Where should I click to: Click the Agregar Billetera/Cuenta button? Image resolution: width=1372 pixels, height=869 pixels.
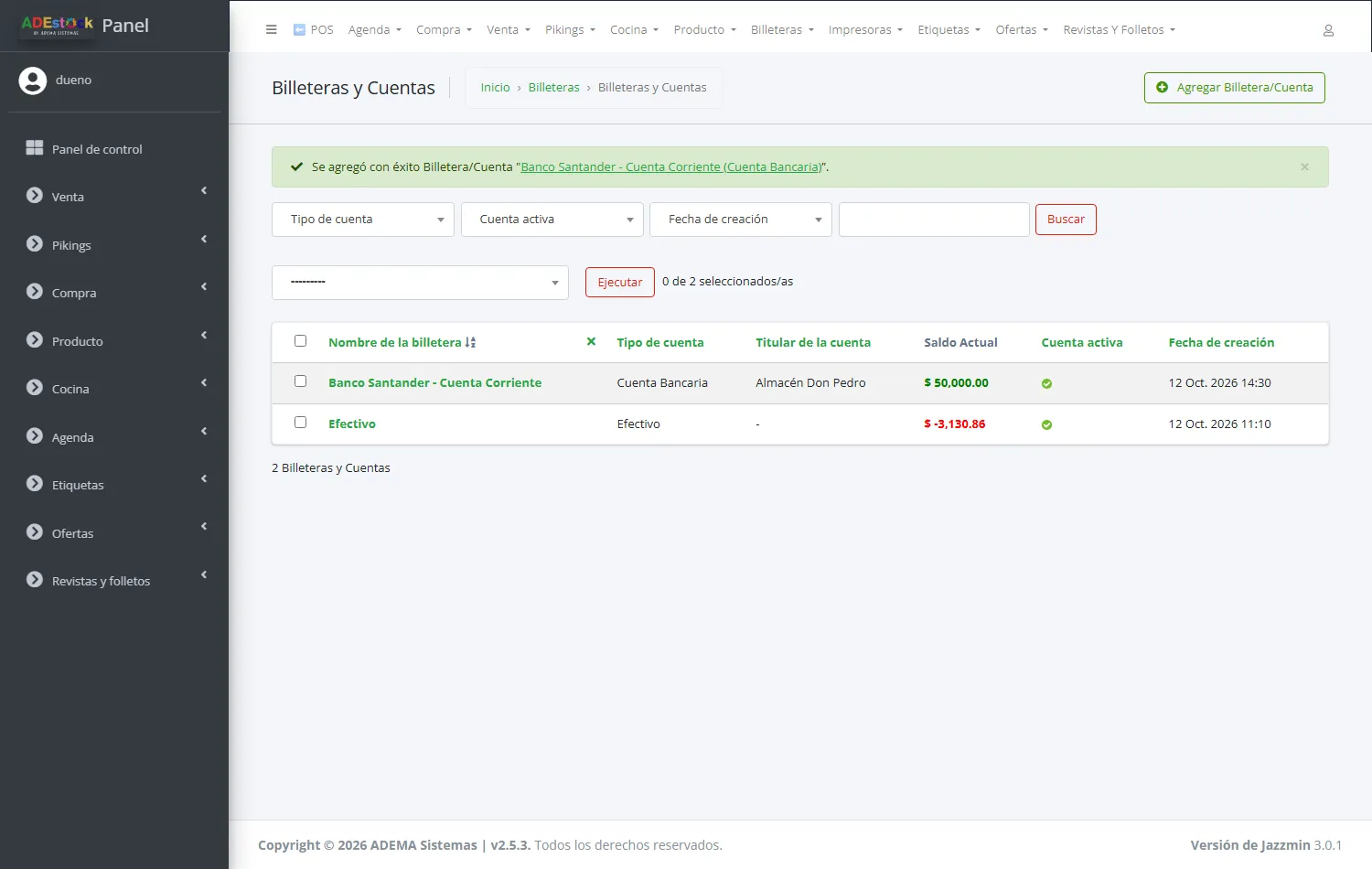(x=1234, y=88)
